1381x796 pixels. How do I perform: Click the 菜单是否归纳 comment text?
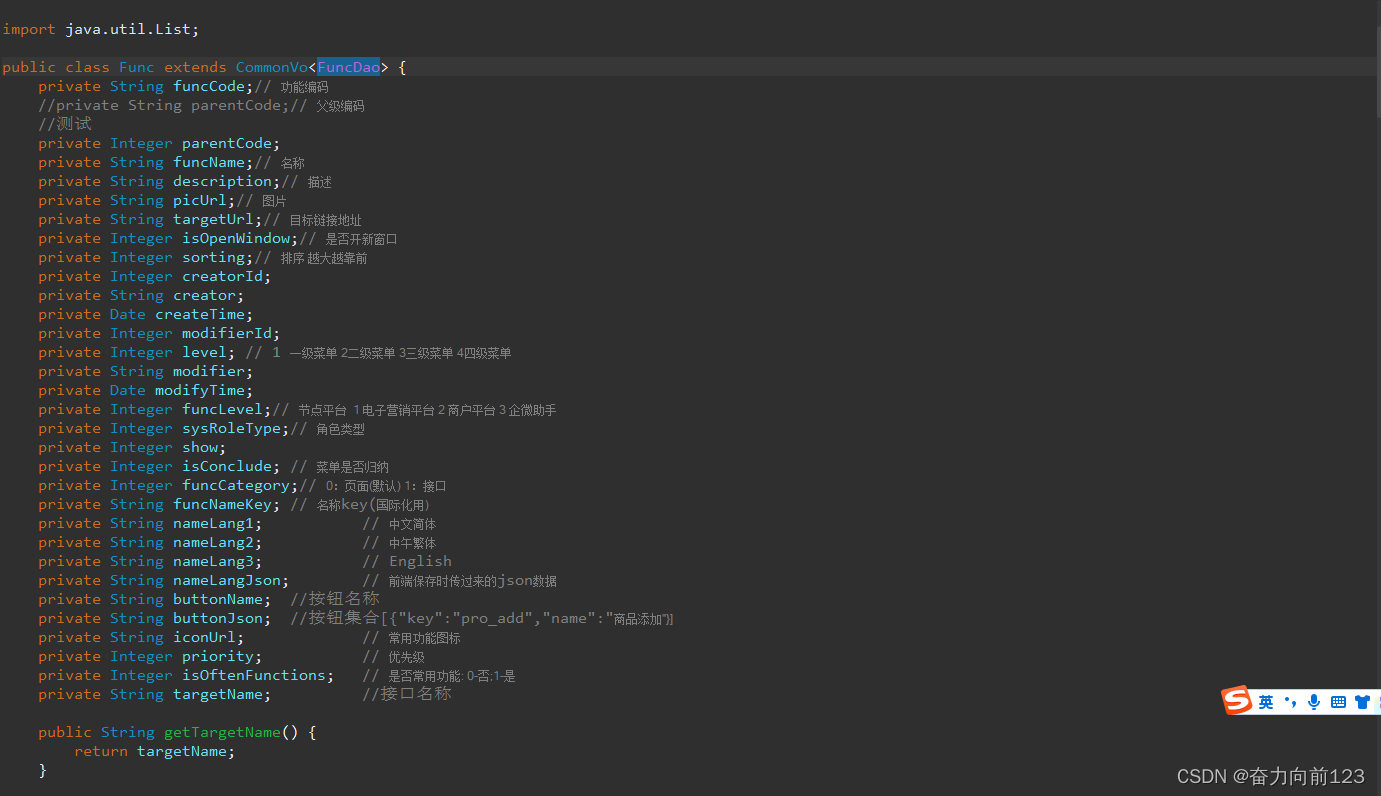tap(353, 467)
